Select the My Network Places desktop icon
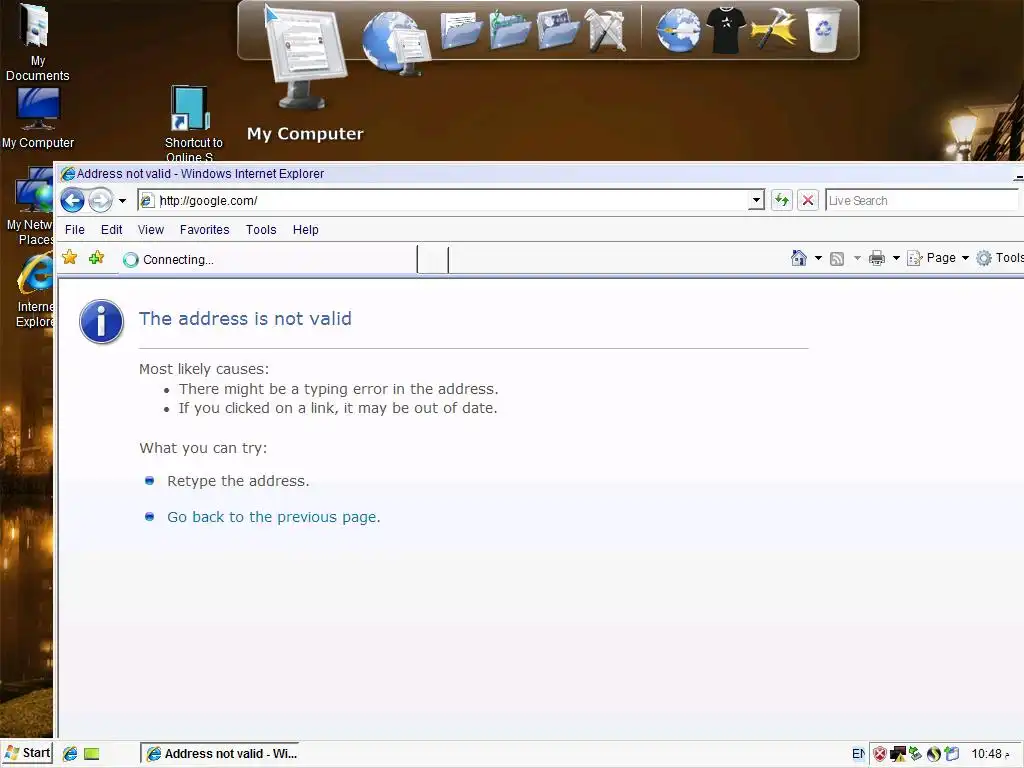Image resolution: width=1024 pixels, height=768 pixels. coord(29,206)
